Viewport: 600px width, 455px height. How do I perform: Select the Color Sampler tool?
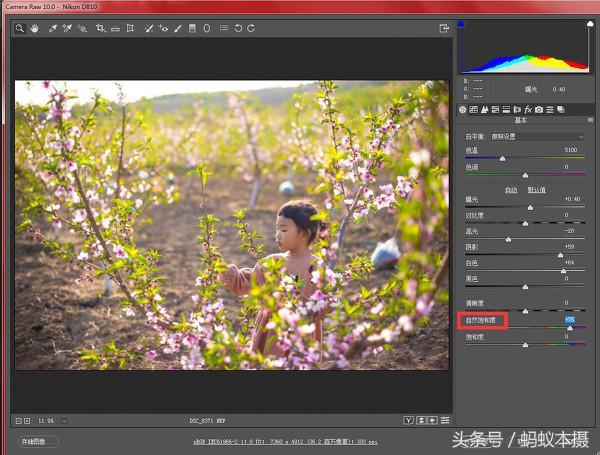[x=67, y=28]
